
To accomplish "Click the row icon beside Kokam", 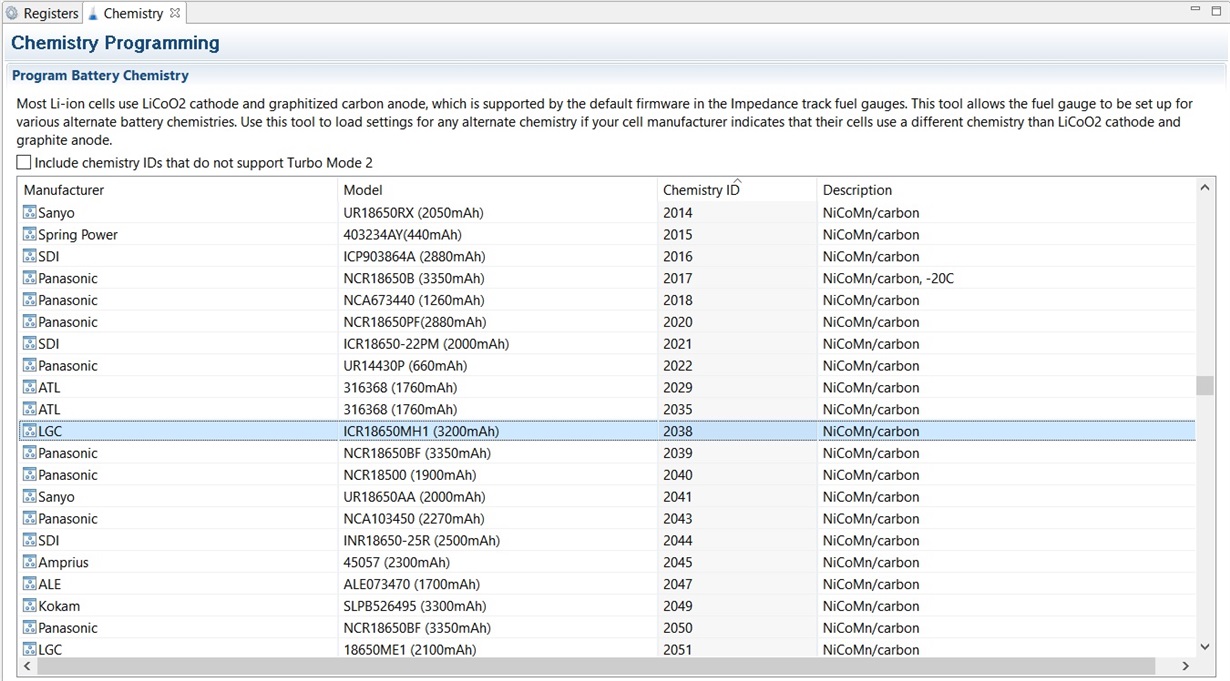I will [29, 606].
